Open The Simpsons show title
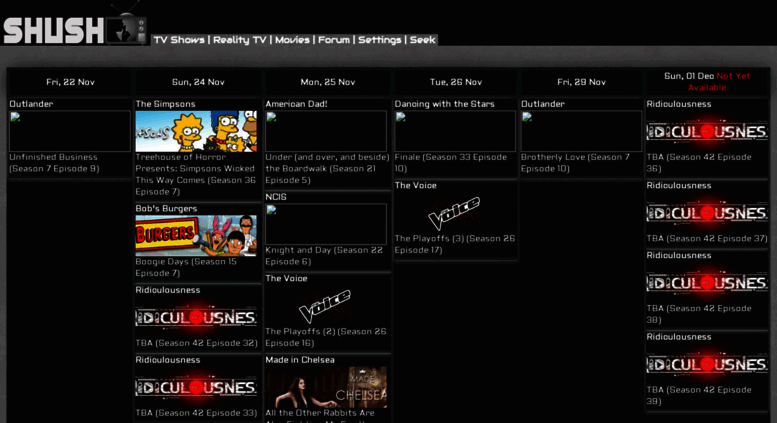This screenshot has width=777, height=423. click(166, 104)
